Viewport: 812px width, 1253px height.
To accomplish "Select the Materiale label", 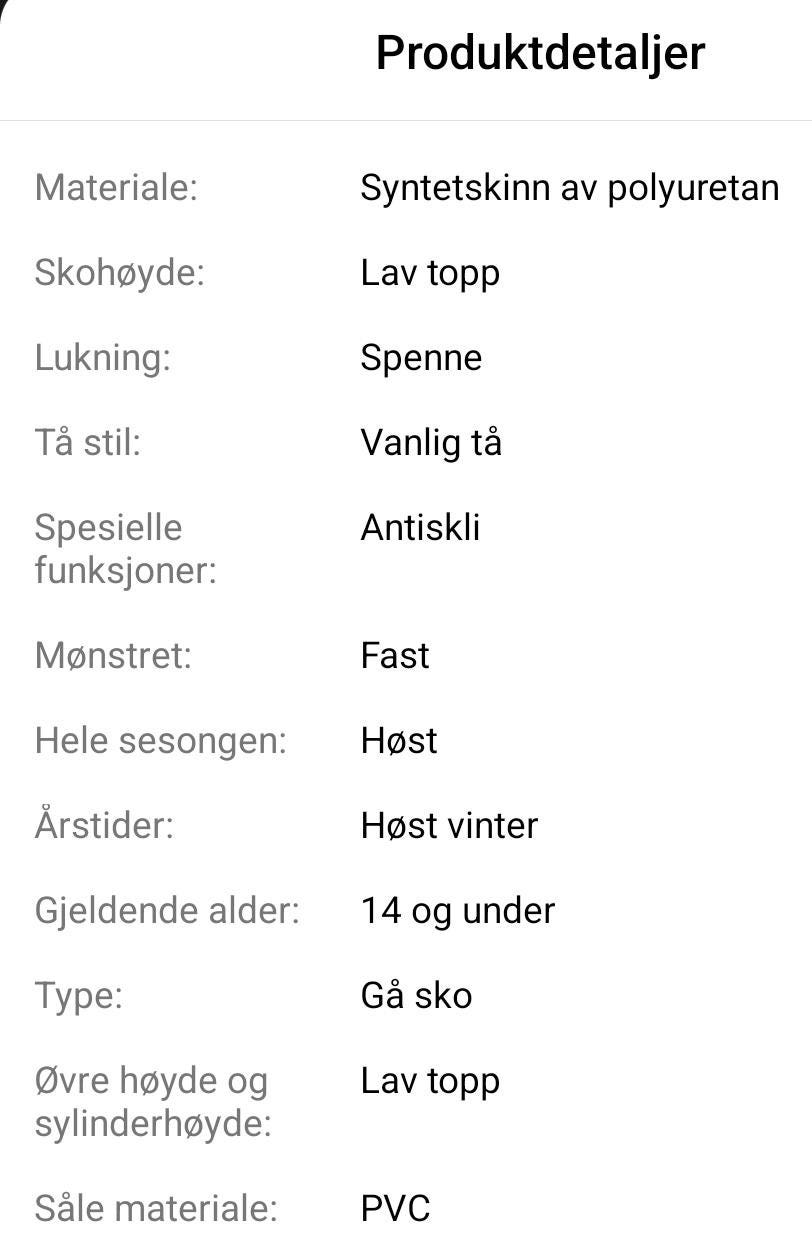I will [x=117, y=187].
